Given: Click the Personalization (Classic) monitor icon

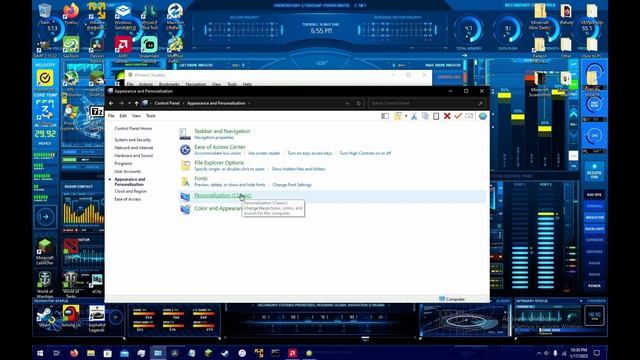Looking at the screenshot, I should [x=185, y=197].
